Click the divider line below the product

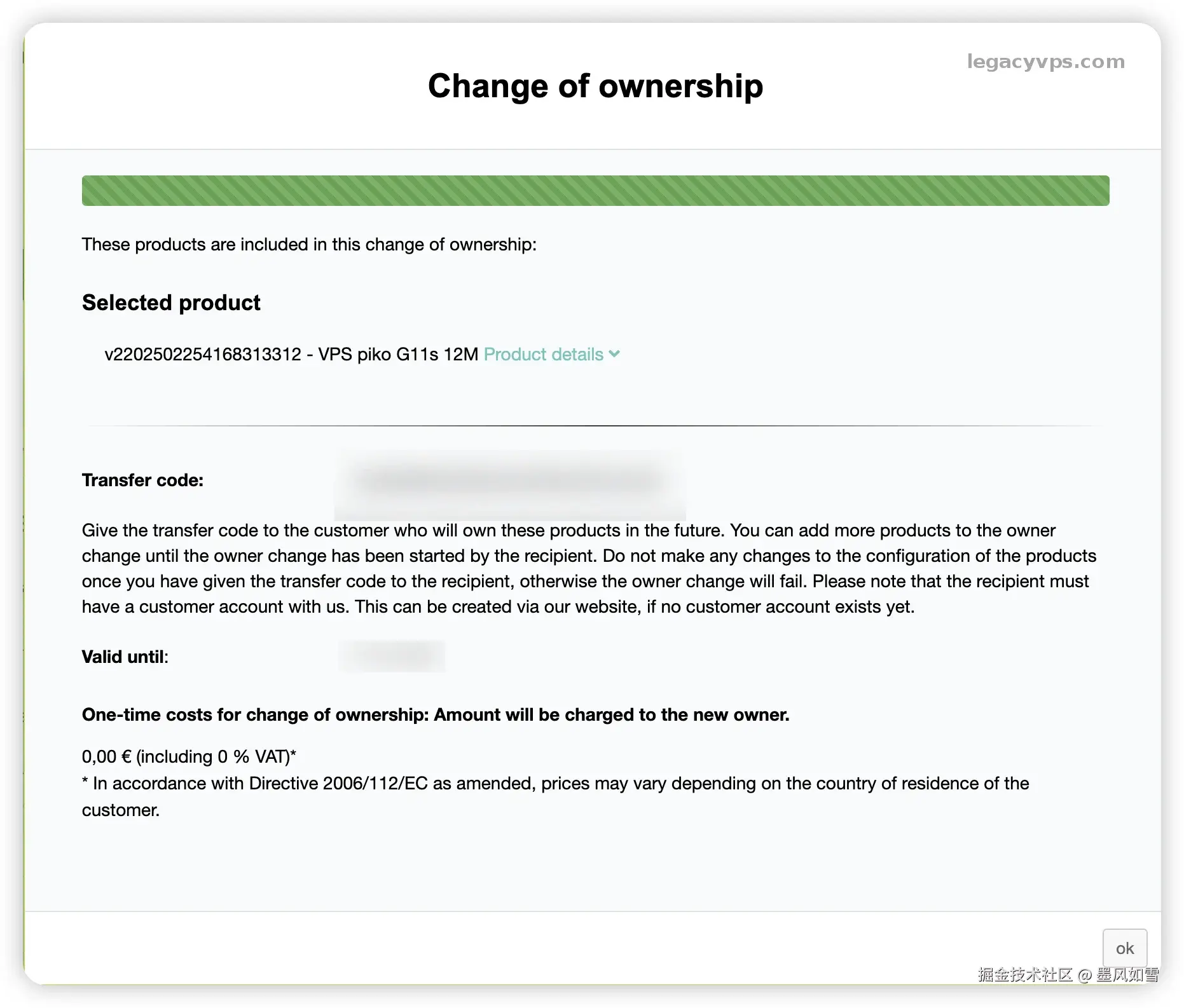click(x=595, y=425)
